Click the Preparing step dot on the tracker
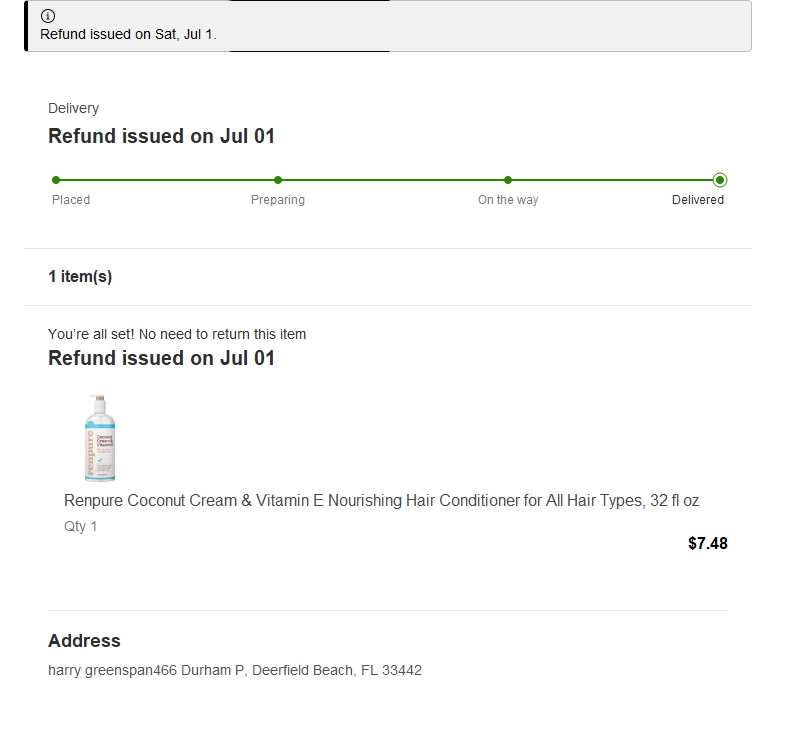 coord(278,180)
